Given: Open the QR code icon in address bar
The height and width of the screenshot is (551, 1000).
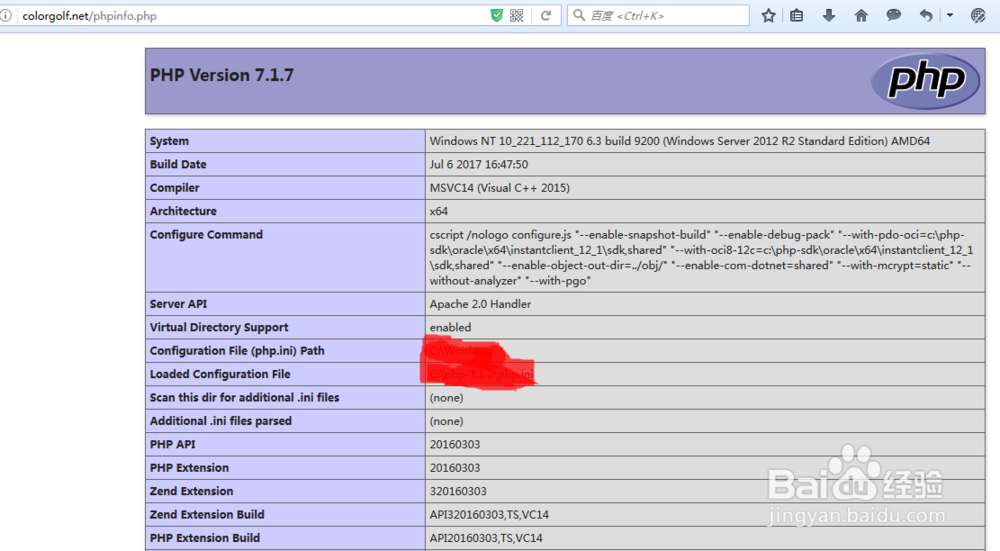Looking at the screenshot, I should point(517,15).
